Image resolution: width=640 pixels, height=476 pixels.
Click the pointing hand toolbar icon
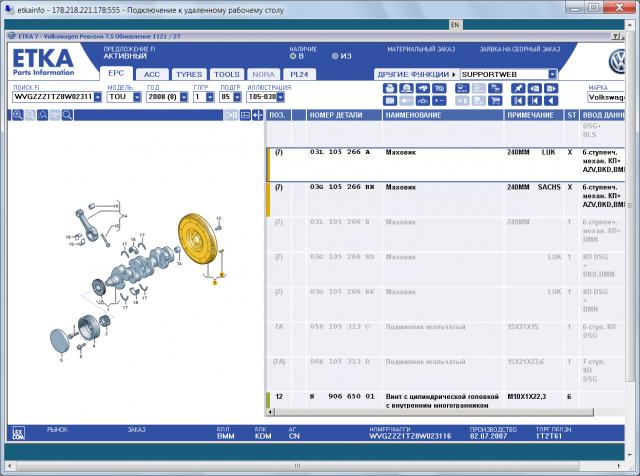click(x=422, y=88)
